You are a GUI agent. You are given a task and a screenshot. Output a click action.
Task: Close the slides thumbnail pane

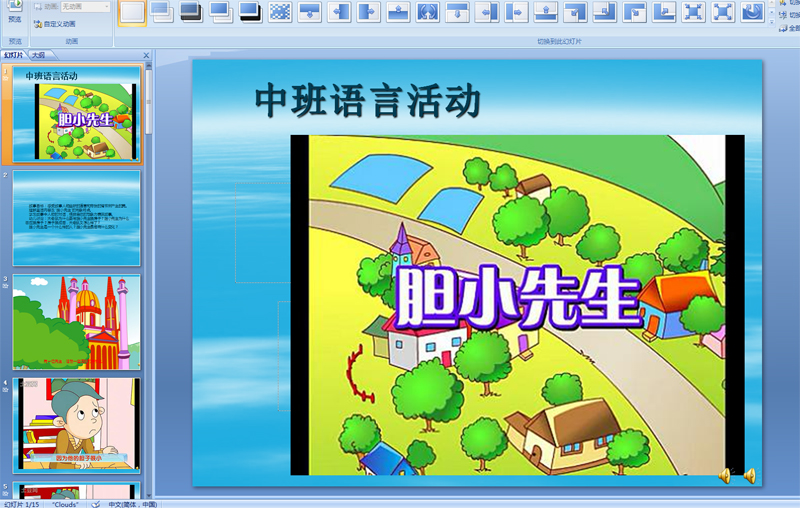pos(146,55)
